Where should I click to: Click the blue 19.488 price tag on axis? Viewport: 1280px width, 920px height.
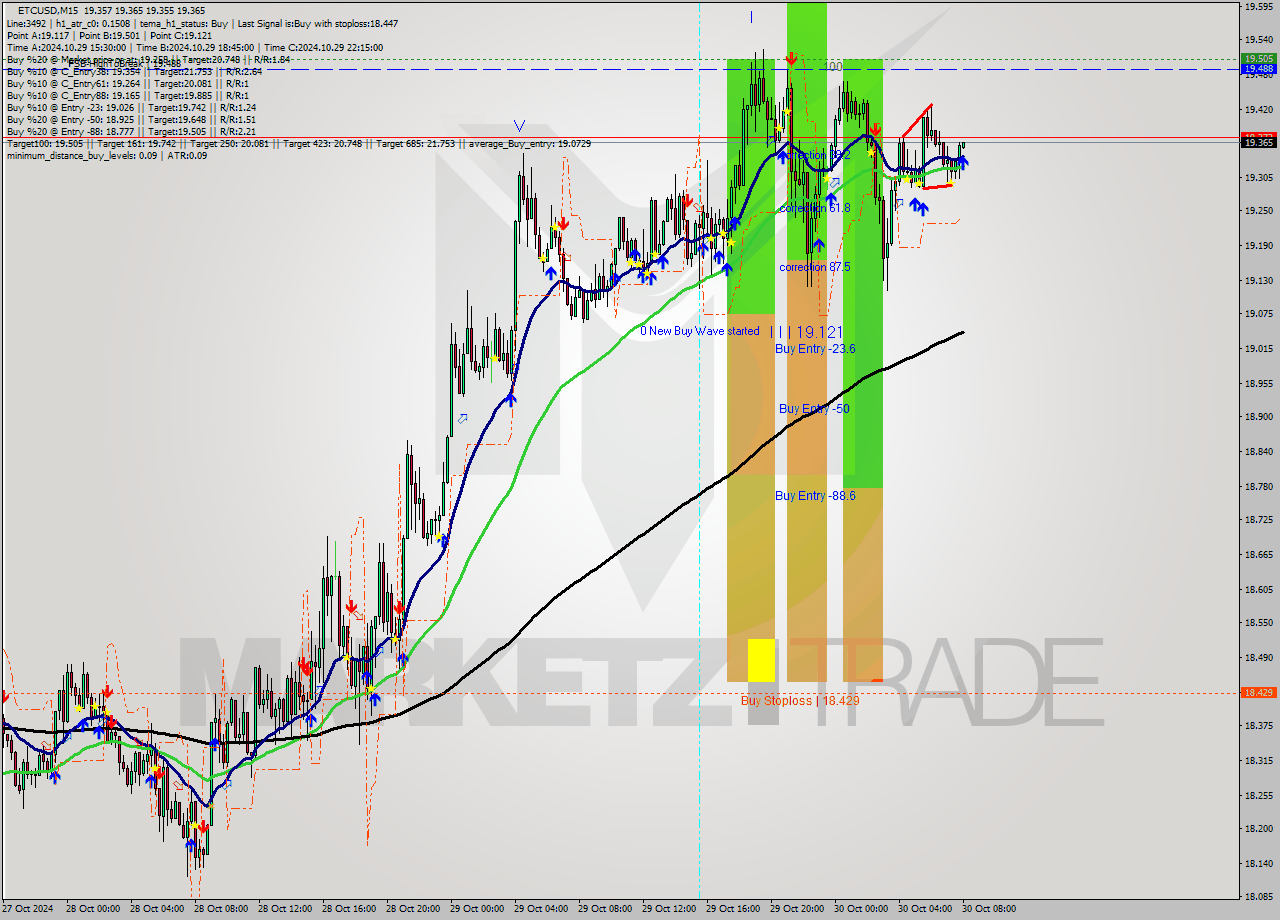coord(1258,68)
